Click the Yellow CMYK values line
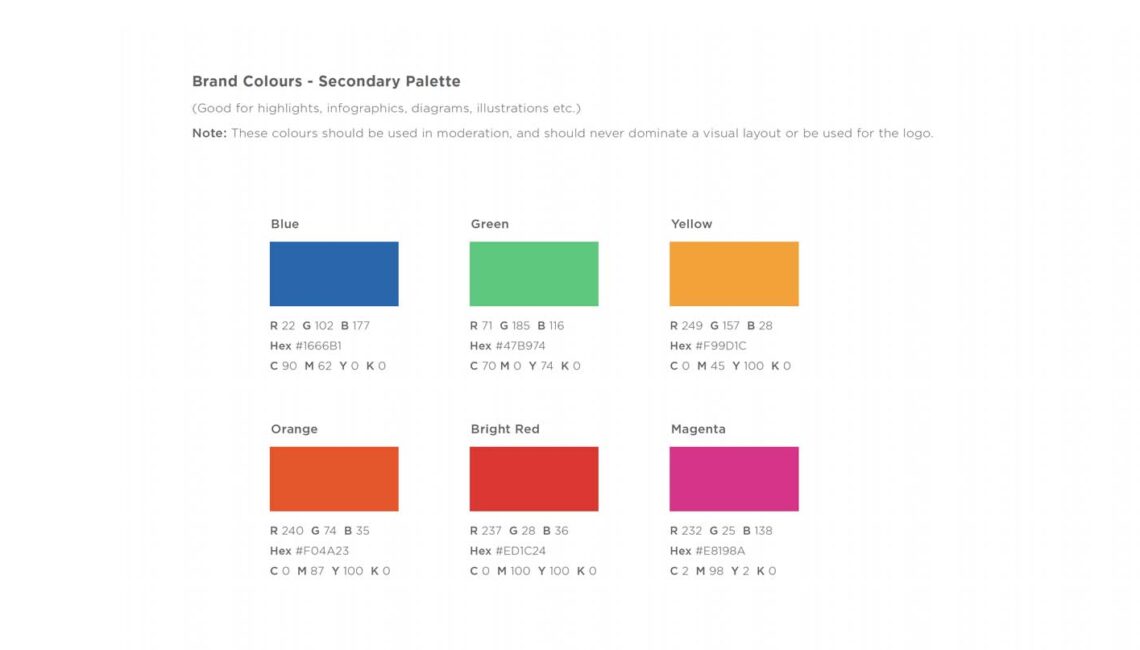1140x650 pixels. point(730,366)
